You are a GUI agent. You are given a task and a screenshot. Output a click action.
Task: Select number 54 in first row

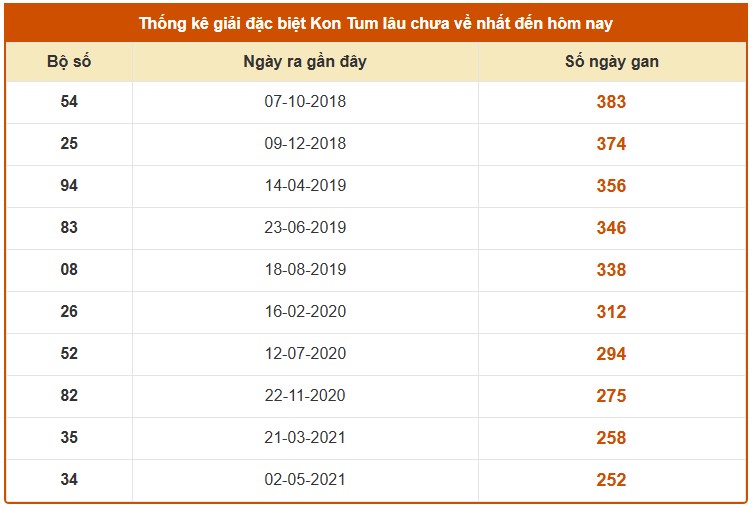click(69, 102)
